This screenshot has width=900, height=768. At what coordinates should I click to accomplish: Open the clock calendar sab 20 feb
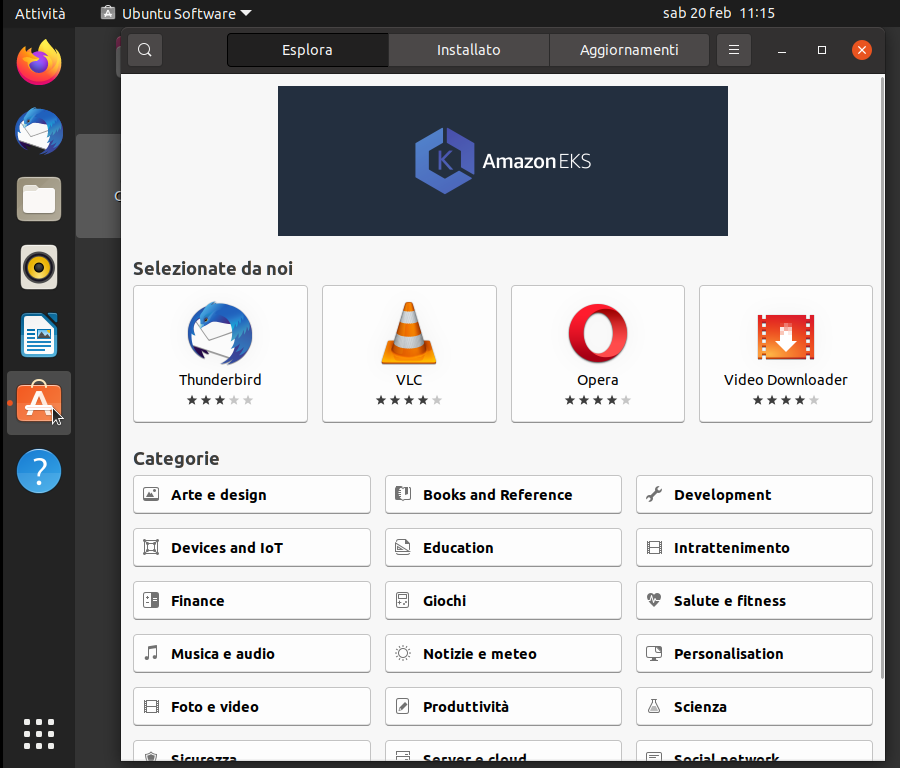click(719, 13)
